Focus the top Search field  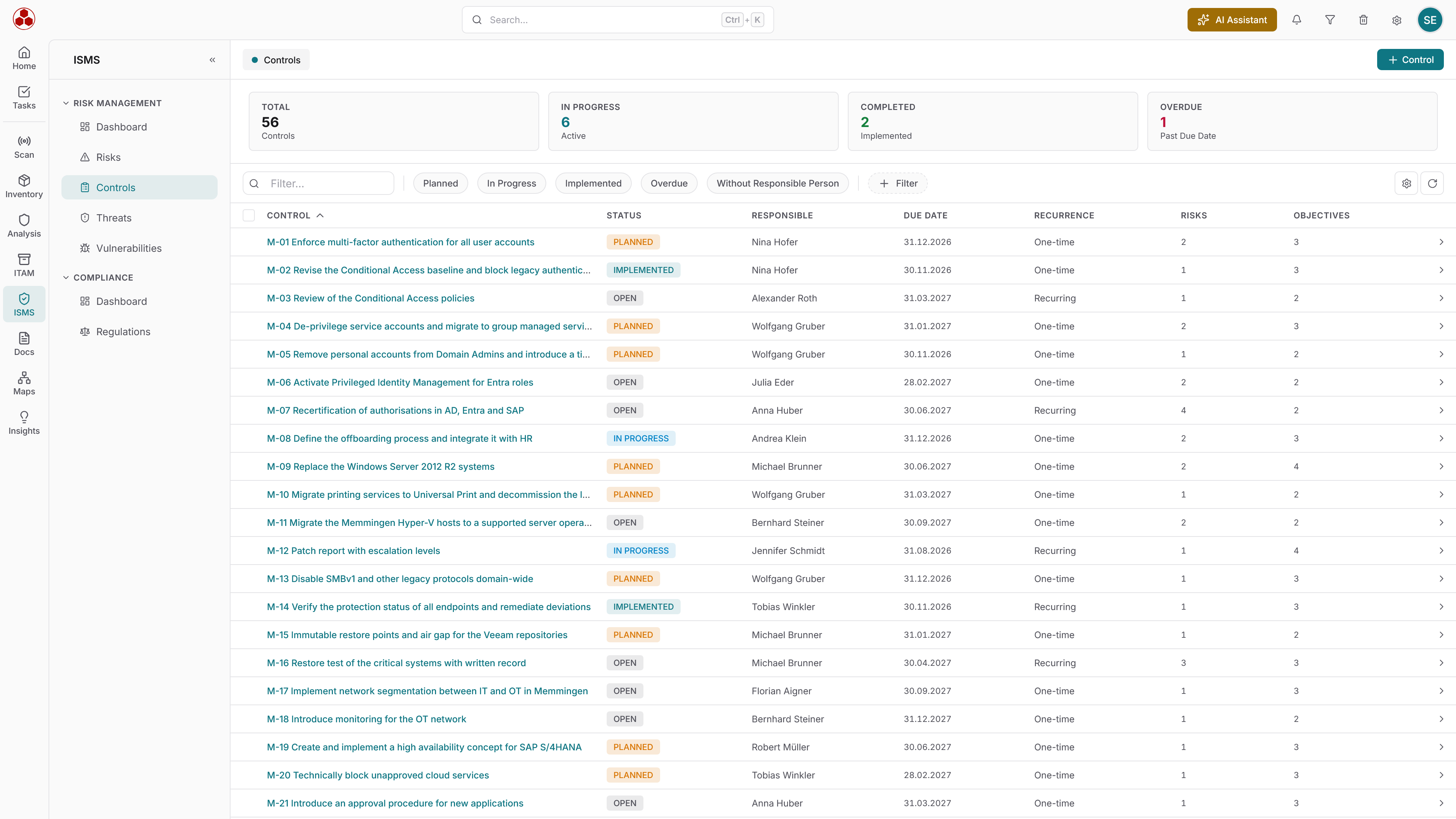[617, 20]
